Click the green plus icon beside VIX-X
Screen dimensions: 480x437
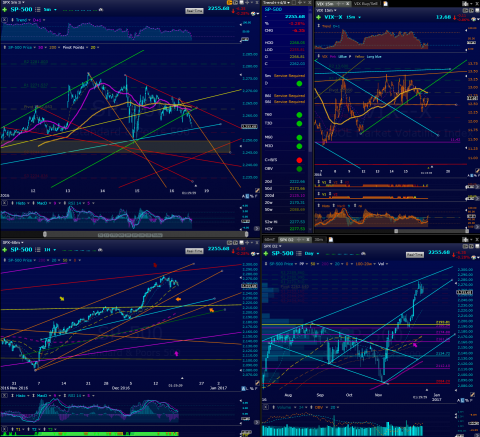tap(318, 17)
